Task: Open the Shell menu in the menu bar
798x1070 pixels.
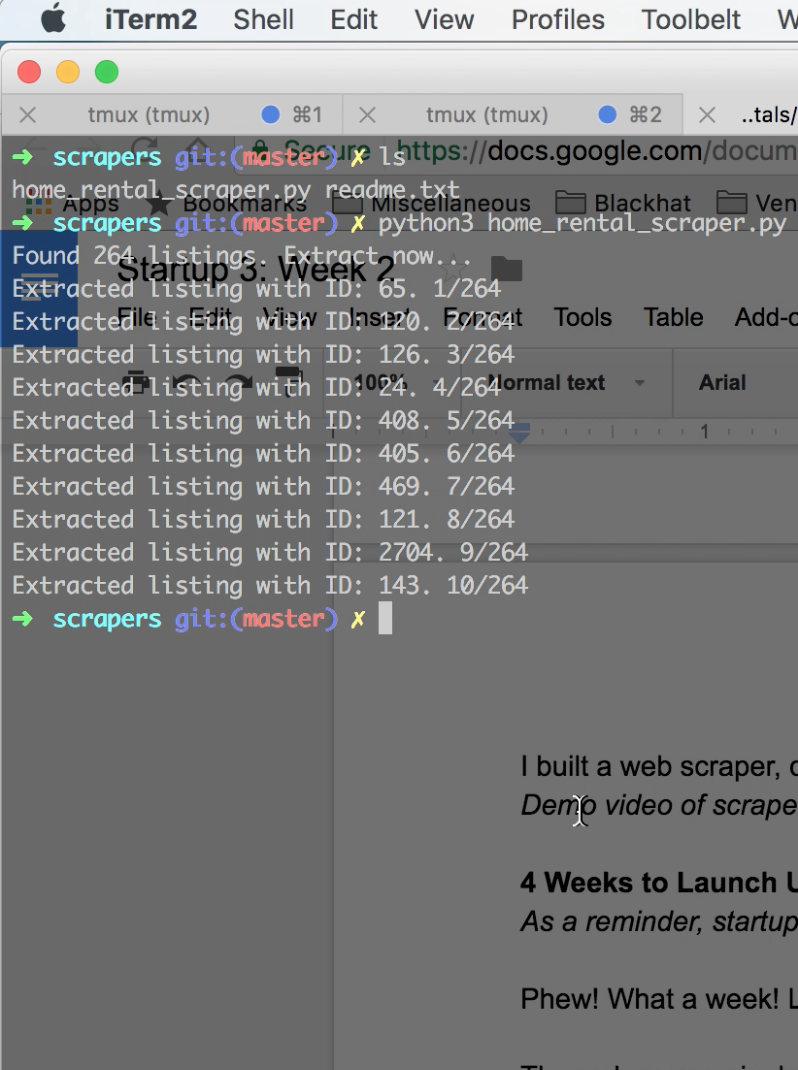Action: tap(264, 20)
